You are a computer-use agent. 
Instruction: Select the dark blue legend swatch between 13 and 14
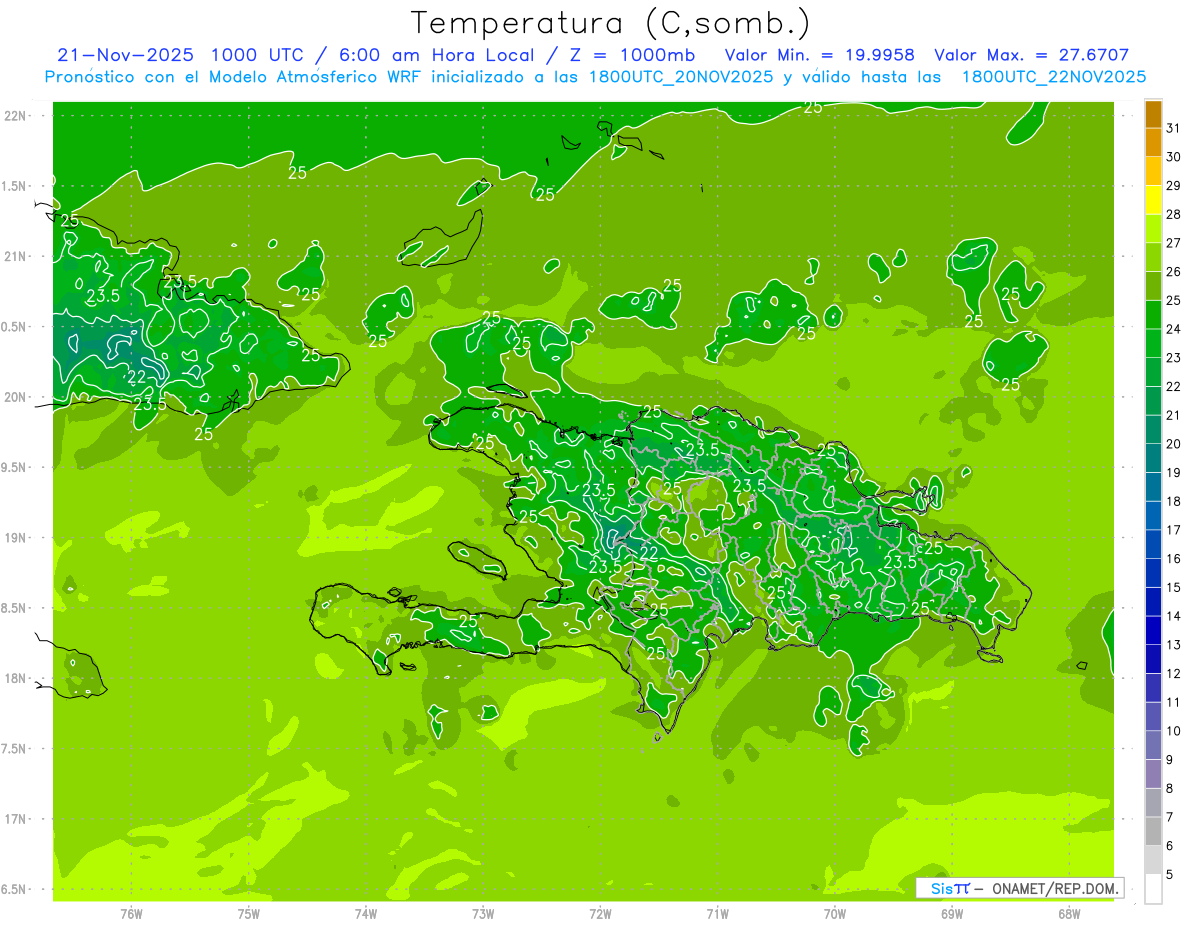(x=1153, y=630)
